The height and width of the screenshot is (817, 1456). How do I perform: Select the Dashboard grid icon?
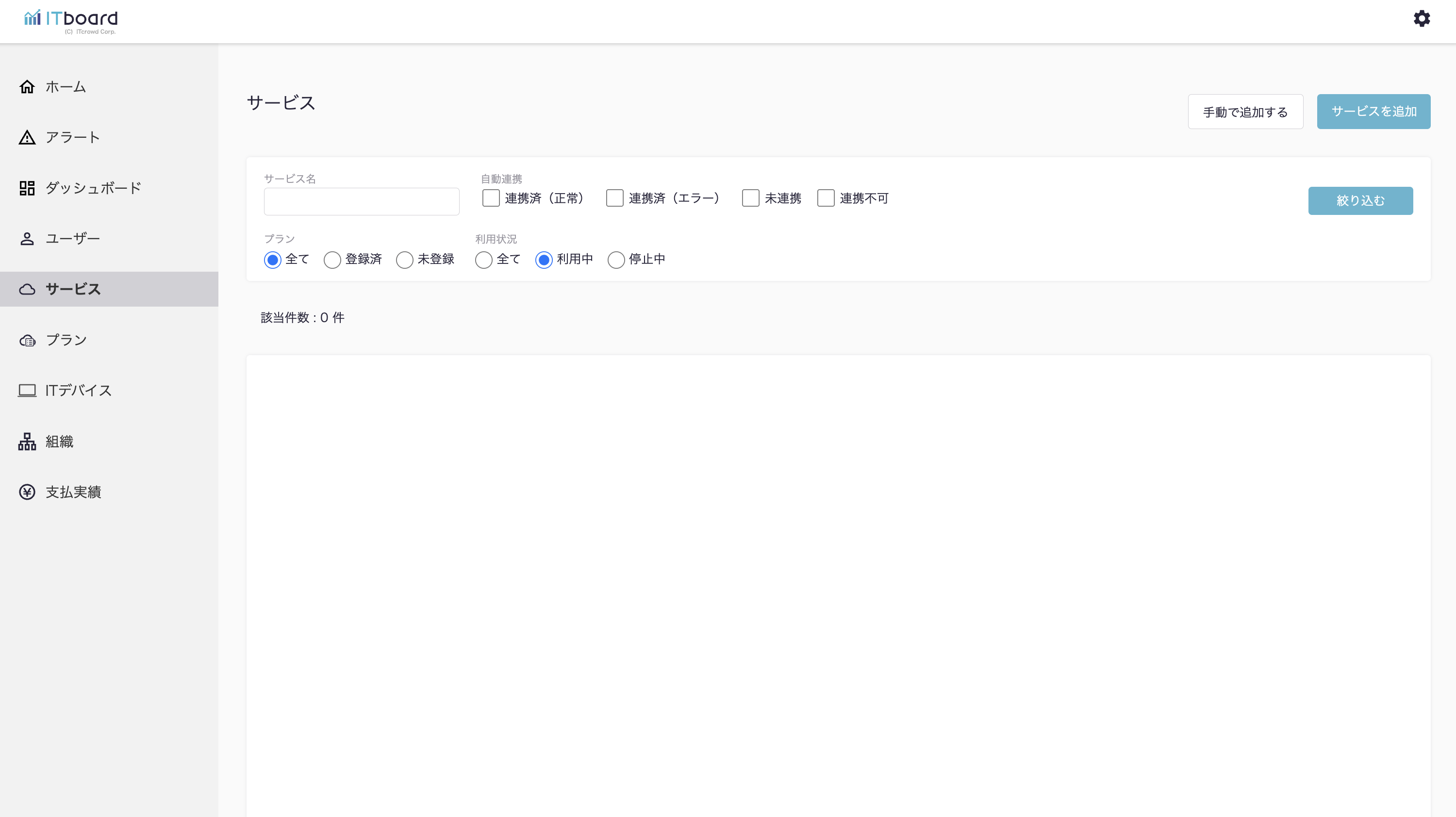(x=27, y=188)
